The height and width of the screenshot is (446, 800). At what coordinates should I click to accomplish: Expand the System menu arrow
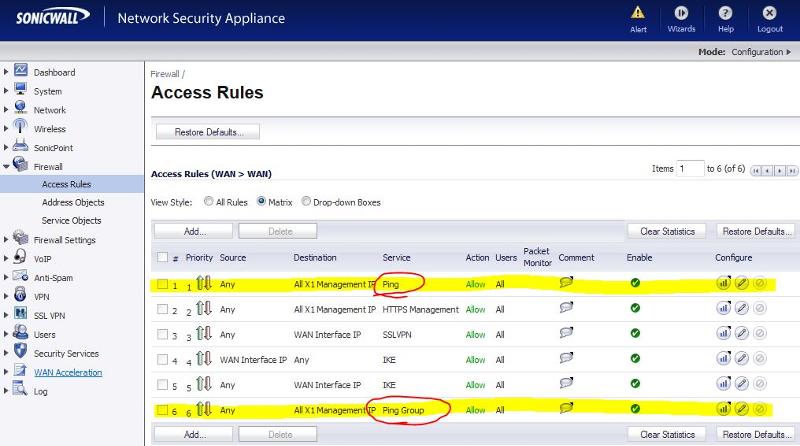point(6,91)
